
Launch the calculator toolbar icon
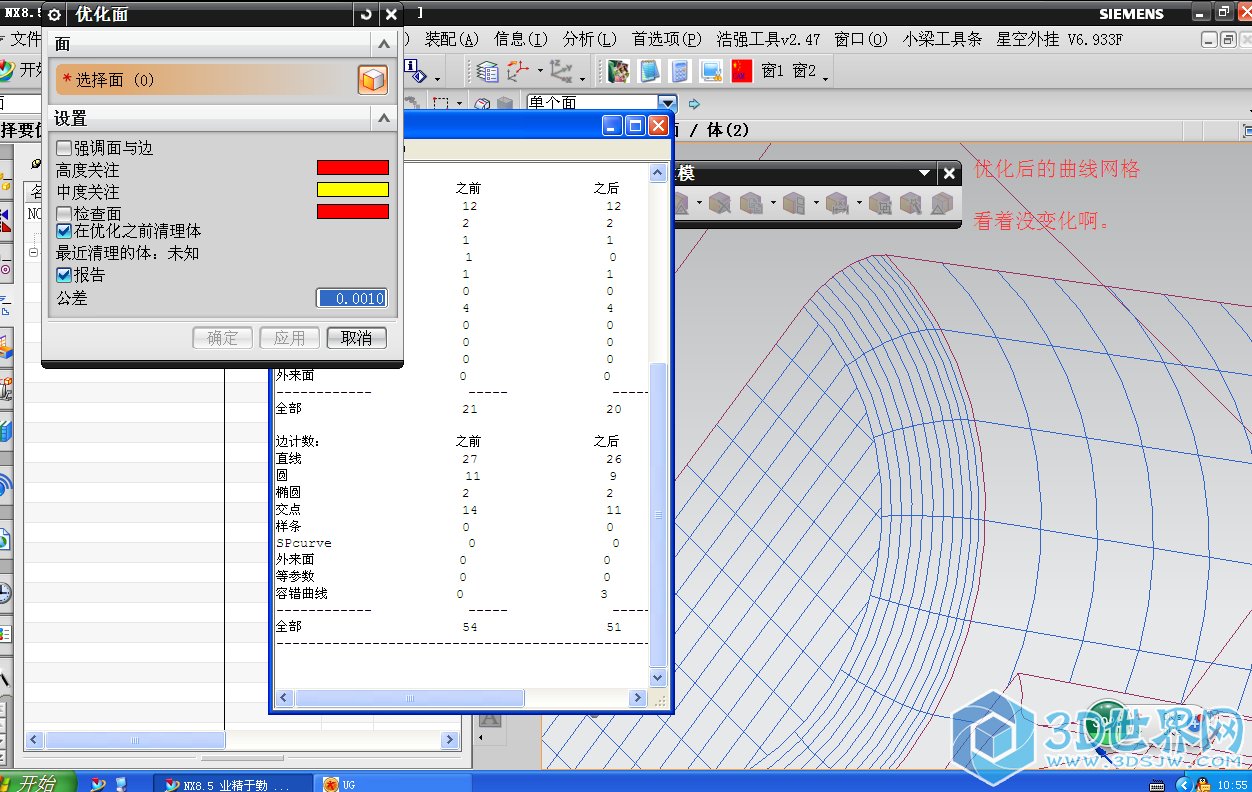tap(680, 71)
